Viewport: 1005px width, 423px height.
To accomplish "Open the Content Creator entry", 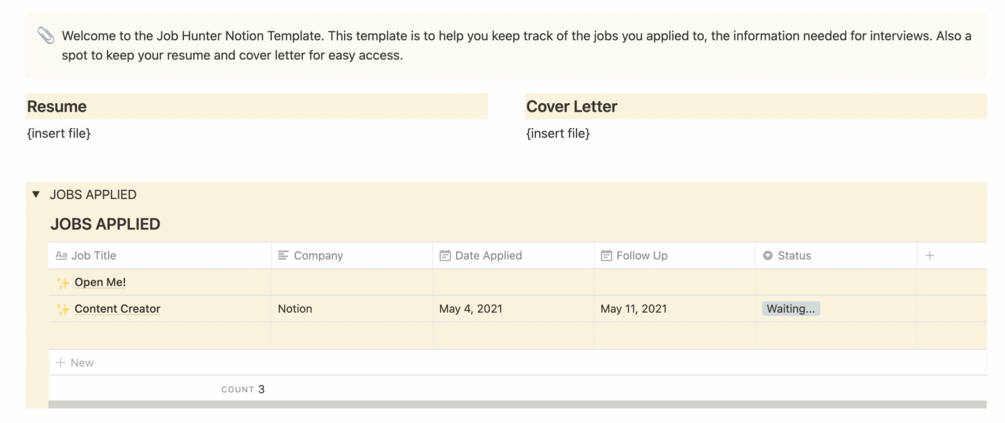I will coord(117,310).
